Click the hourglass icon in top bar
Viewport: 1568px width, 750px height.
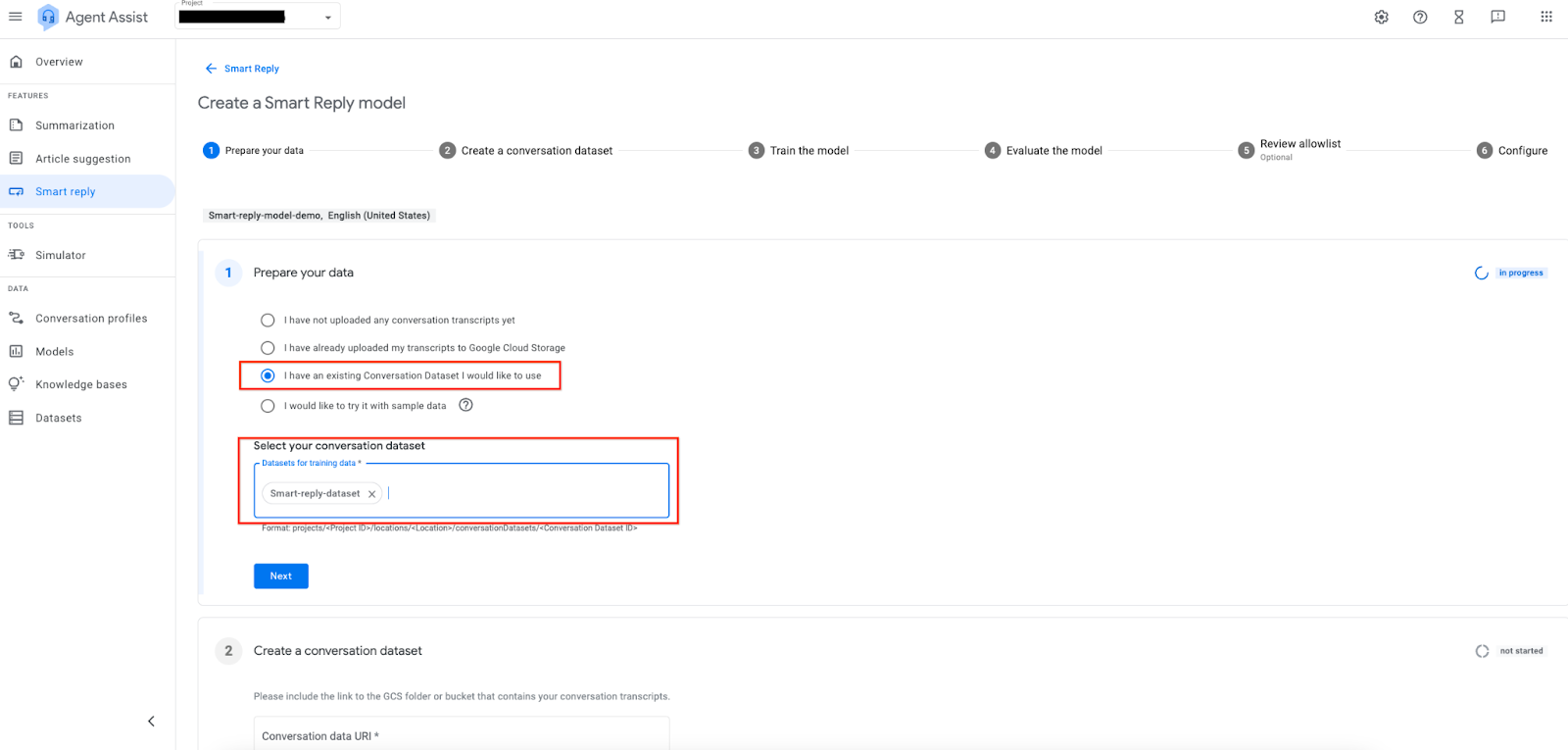click(1458, 17)
